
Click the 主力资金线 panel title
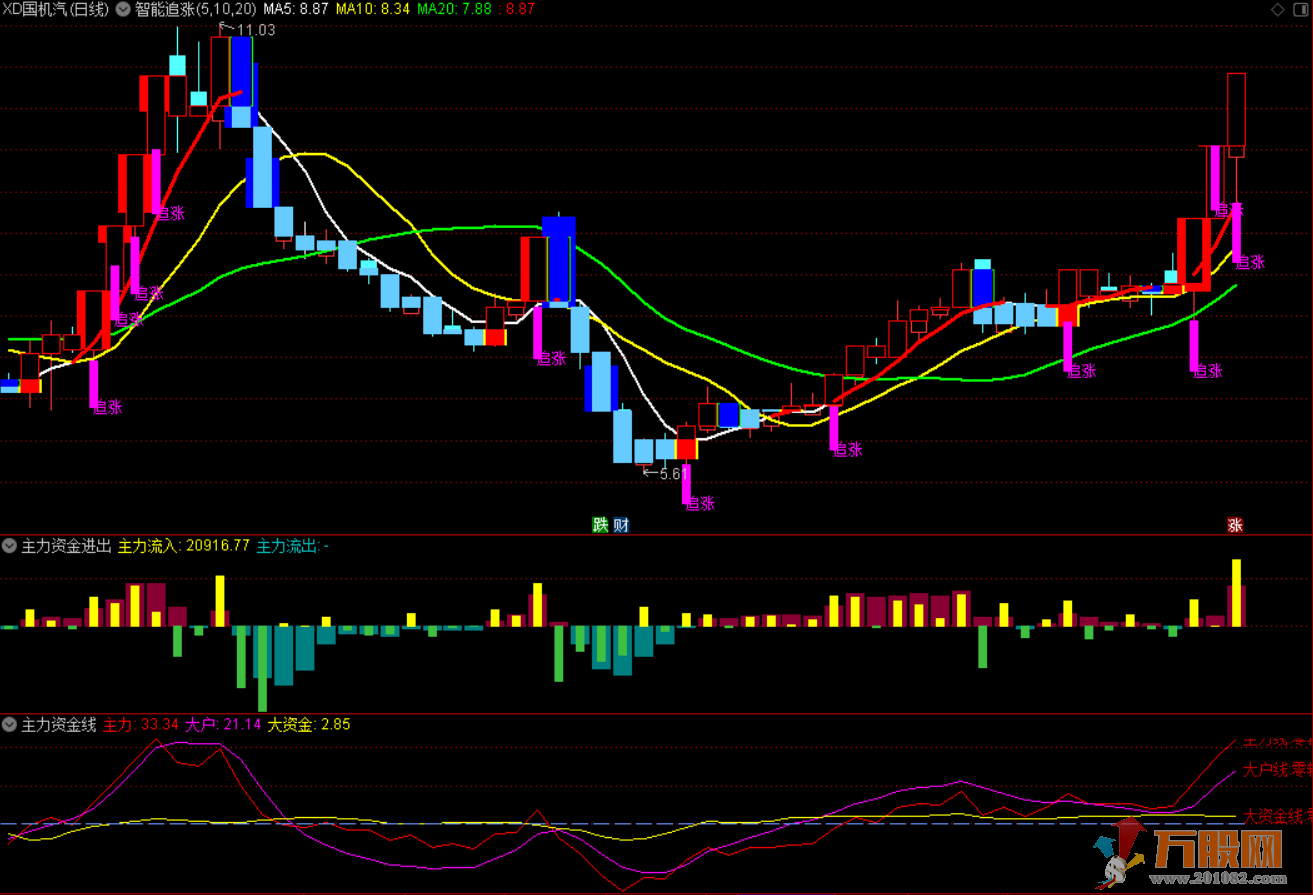[x=59, y=724]
